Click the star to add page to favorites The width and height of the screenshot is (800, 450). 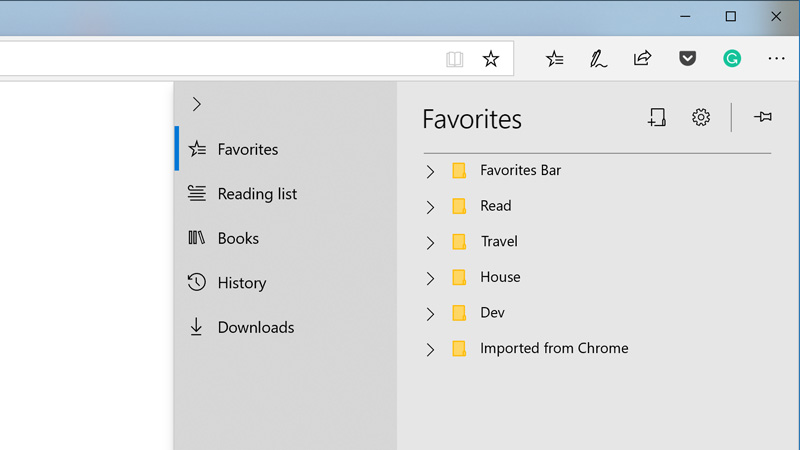tap(491, 60)
